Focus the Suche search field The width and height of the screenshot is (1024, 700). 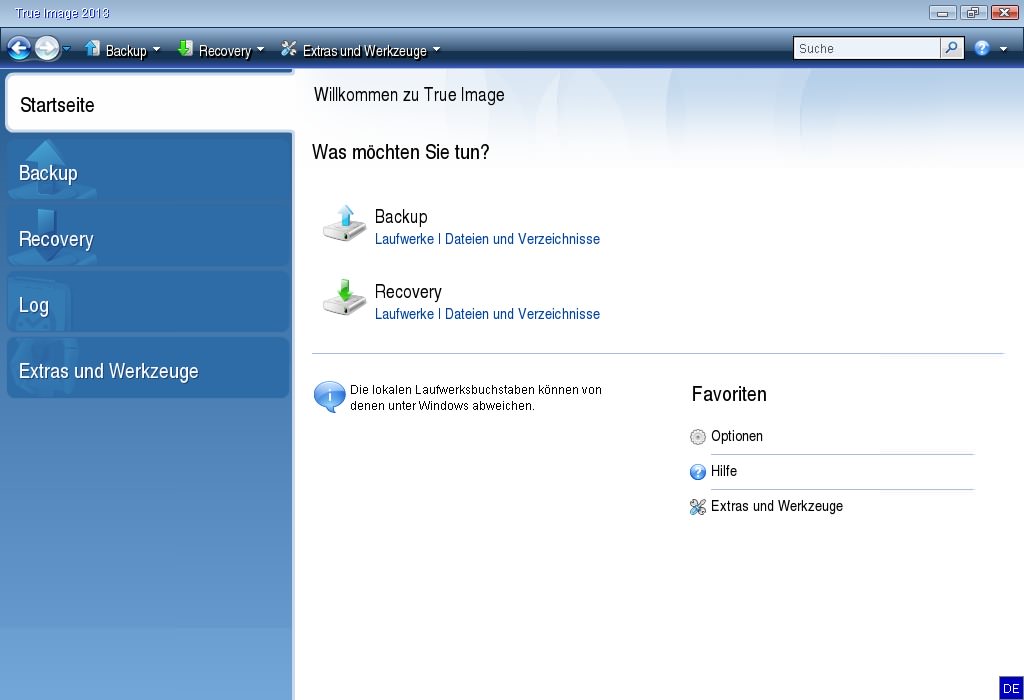(867, 48)
